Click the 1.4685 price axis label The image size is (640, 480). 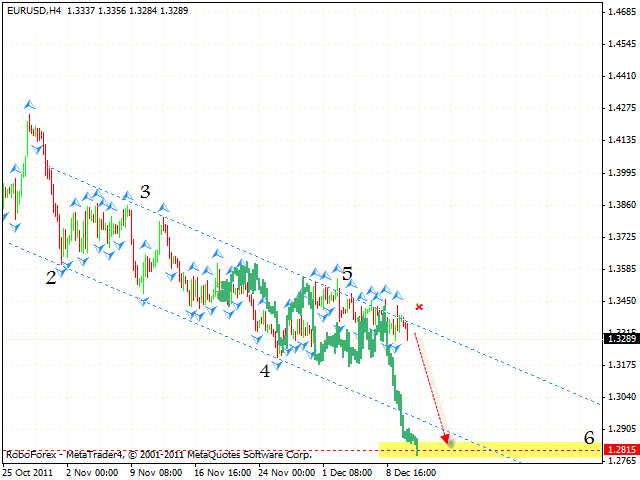tap(620, 12)
